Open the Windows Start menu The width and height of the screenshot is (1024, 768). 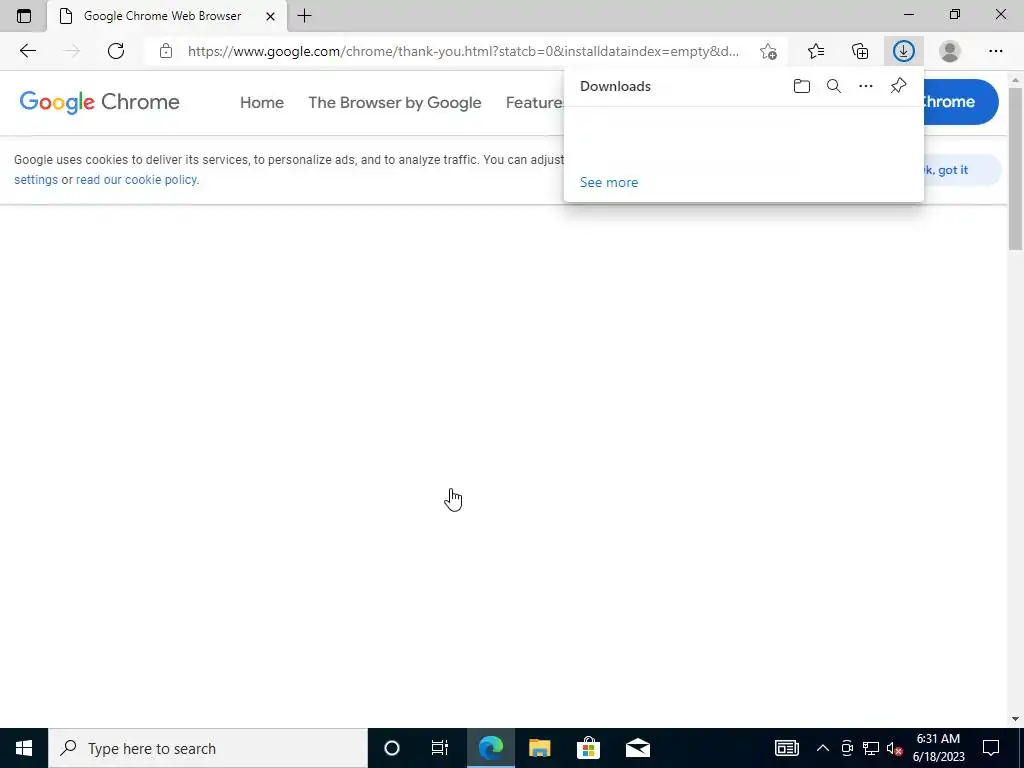(x=24, y=748)
